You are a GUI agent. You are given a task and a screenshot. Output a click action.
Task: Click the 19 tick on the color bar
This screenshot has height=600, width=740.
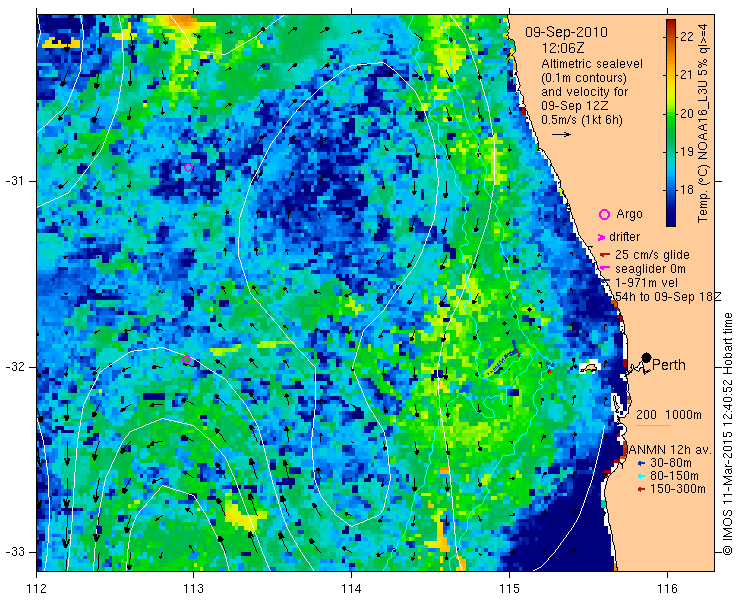point(687,152)
